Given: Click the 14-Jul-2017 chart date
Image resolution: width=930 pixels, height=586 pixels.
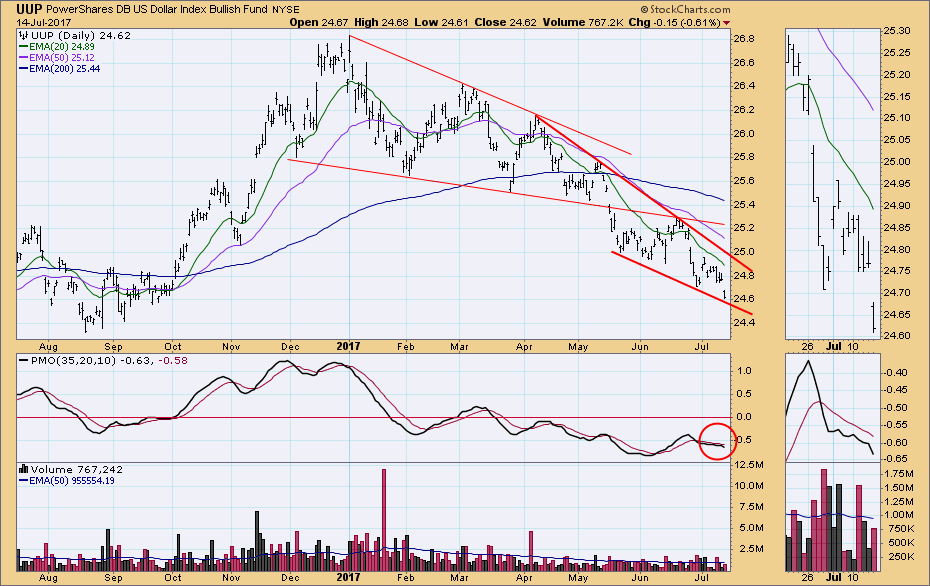Looking at the screenshot, I should [43, 23].
